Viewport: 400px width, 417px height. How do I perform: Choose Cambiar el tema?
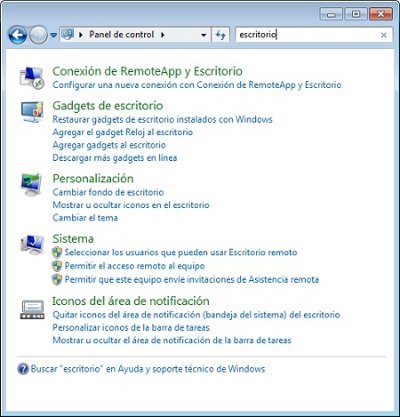[x=85, y=218]
